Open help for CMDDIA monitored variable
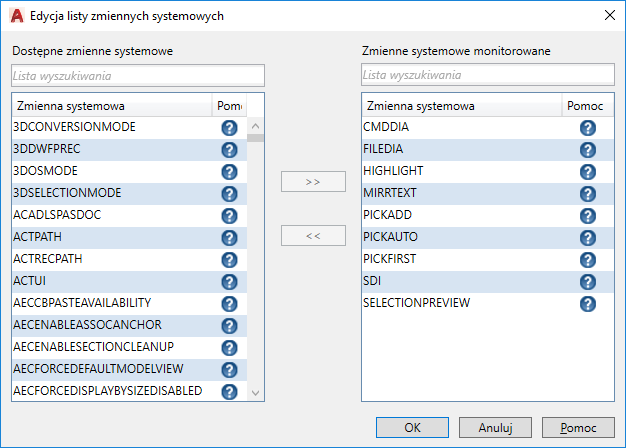 tap(587, 128)
